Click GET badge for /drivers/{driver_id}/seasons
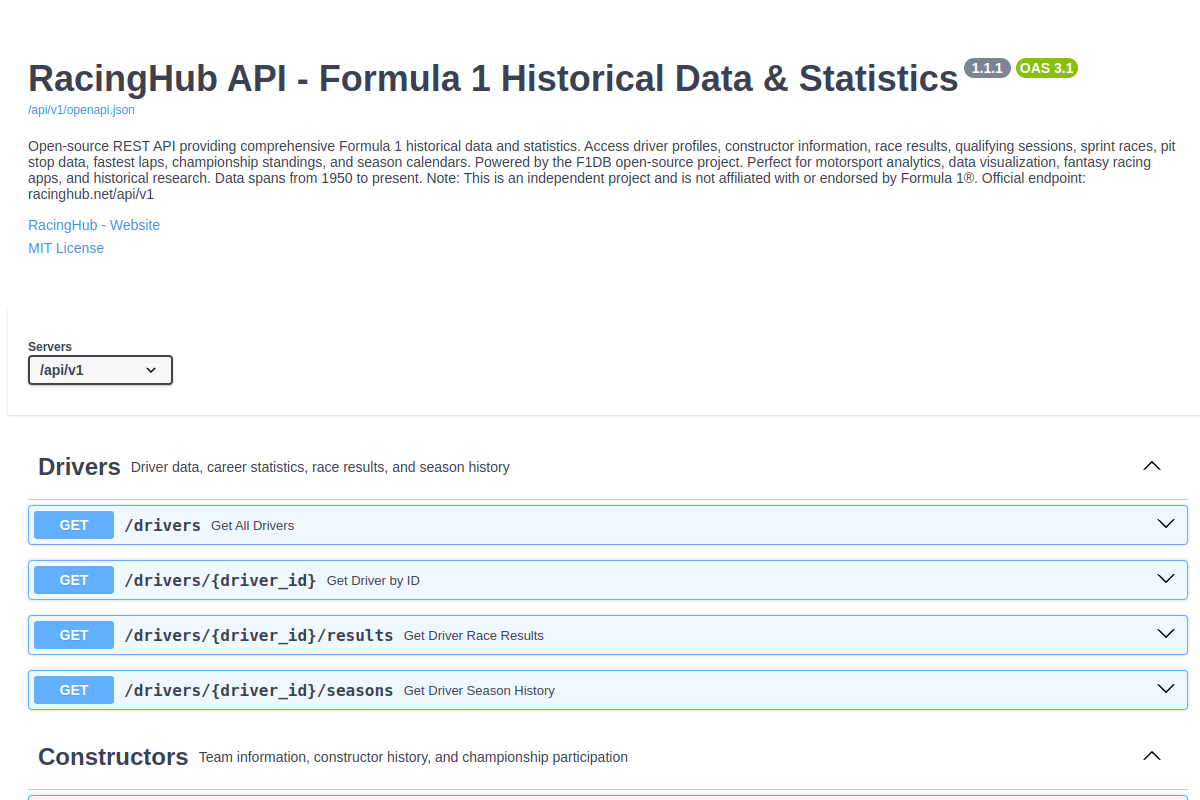The image size is (1200, 800). point(74,690)
